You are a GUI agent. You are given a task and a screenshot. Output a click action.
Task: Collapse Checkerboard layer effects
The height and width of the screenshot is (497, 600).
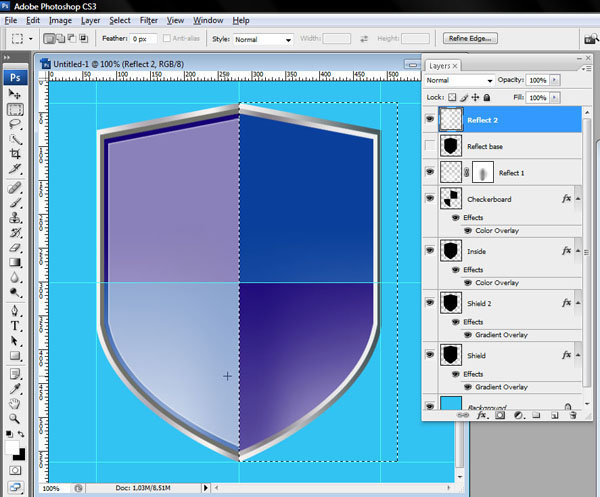pyautogui.click(x=578, y=199)
